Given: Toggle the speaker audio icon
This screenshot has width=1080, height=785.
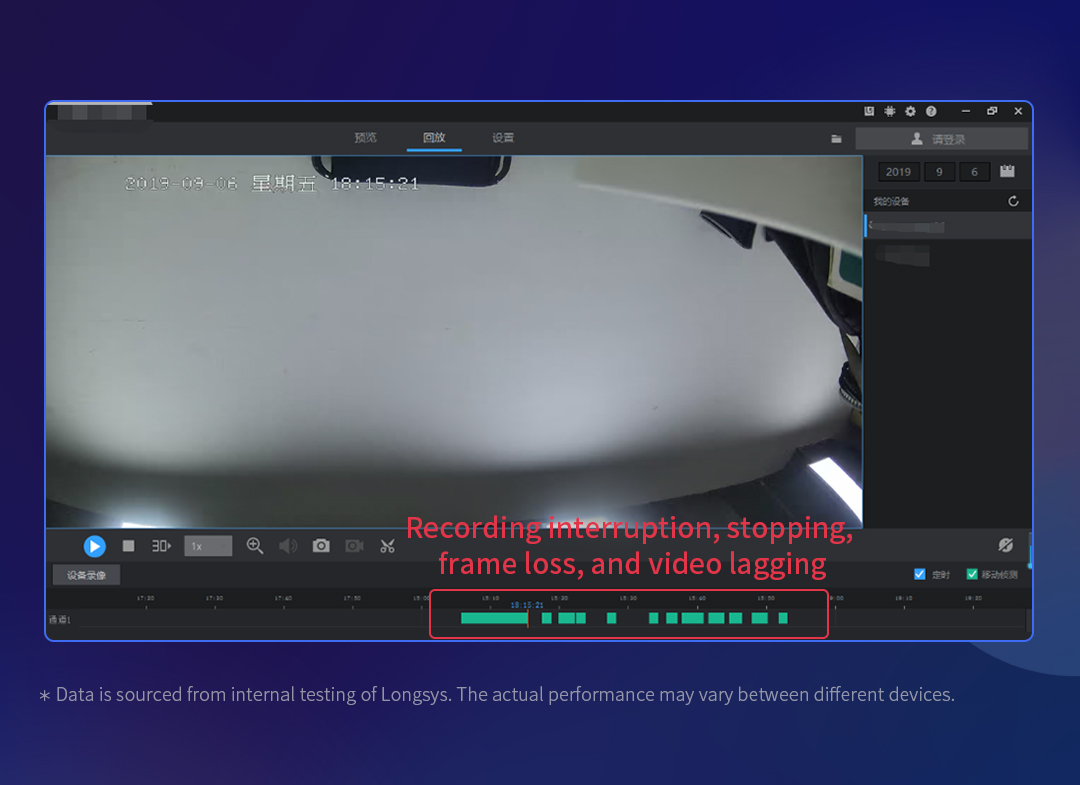Looking at the screenshot, I should tap(288, 546).
